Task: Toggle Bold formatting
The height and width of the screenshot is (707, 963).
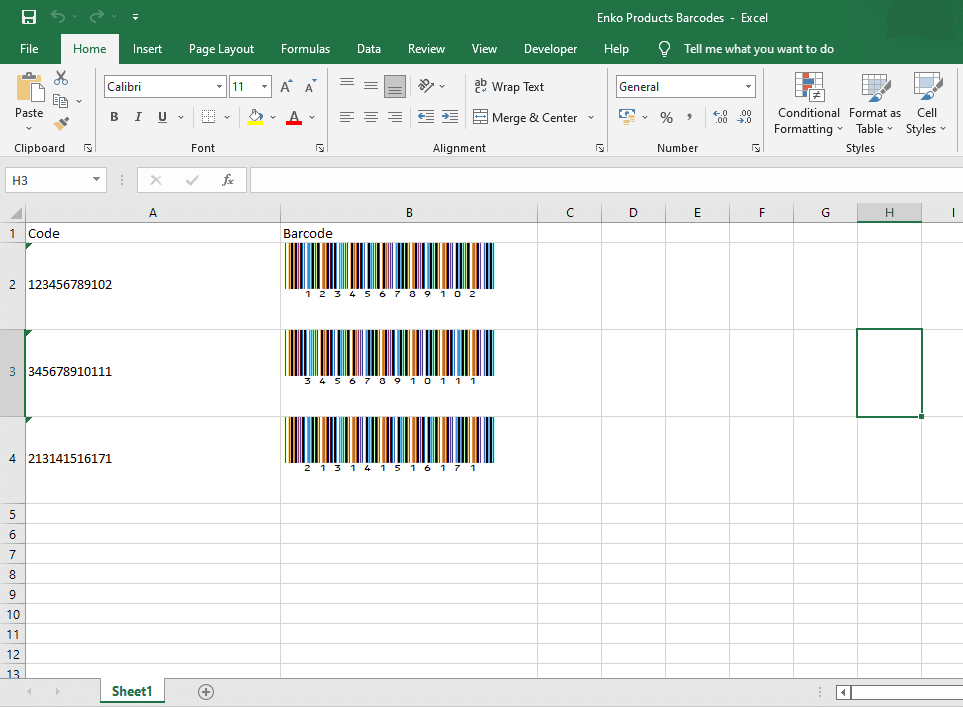Action: click(114, 117)
